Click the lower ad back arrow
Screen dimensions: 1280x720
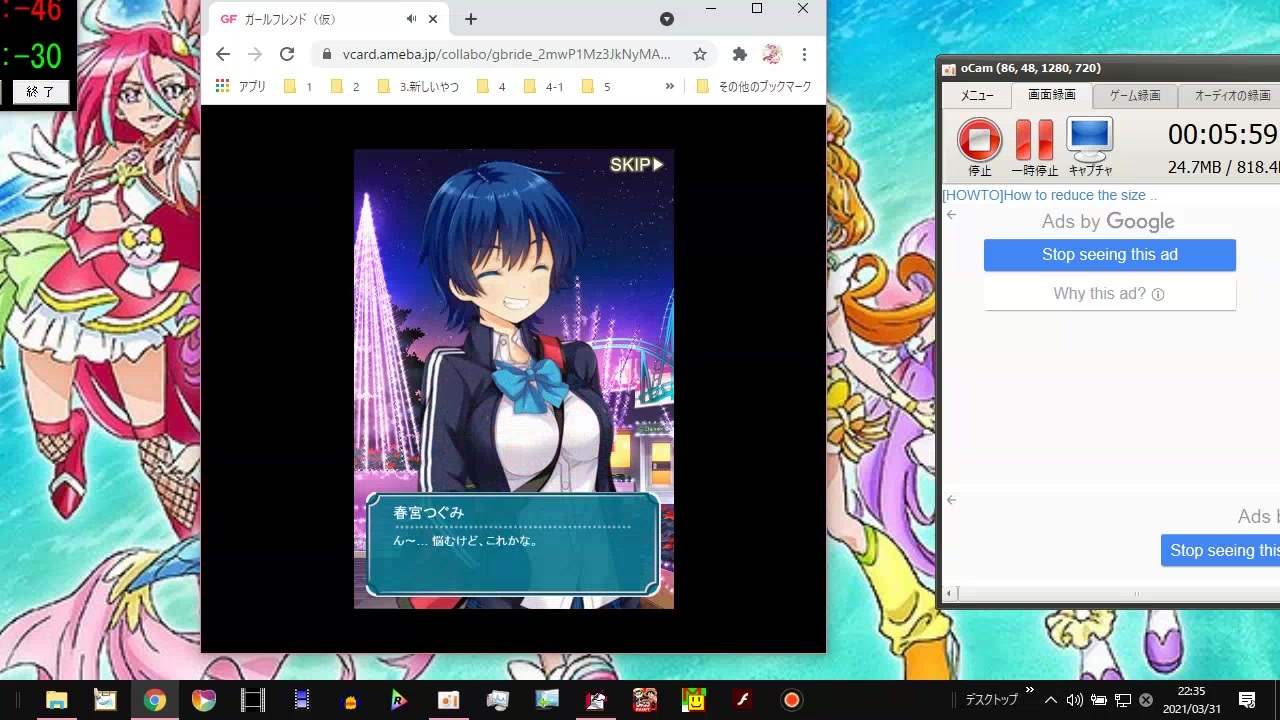tap(951, 500)
